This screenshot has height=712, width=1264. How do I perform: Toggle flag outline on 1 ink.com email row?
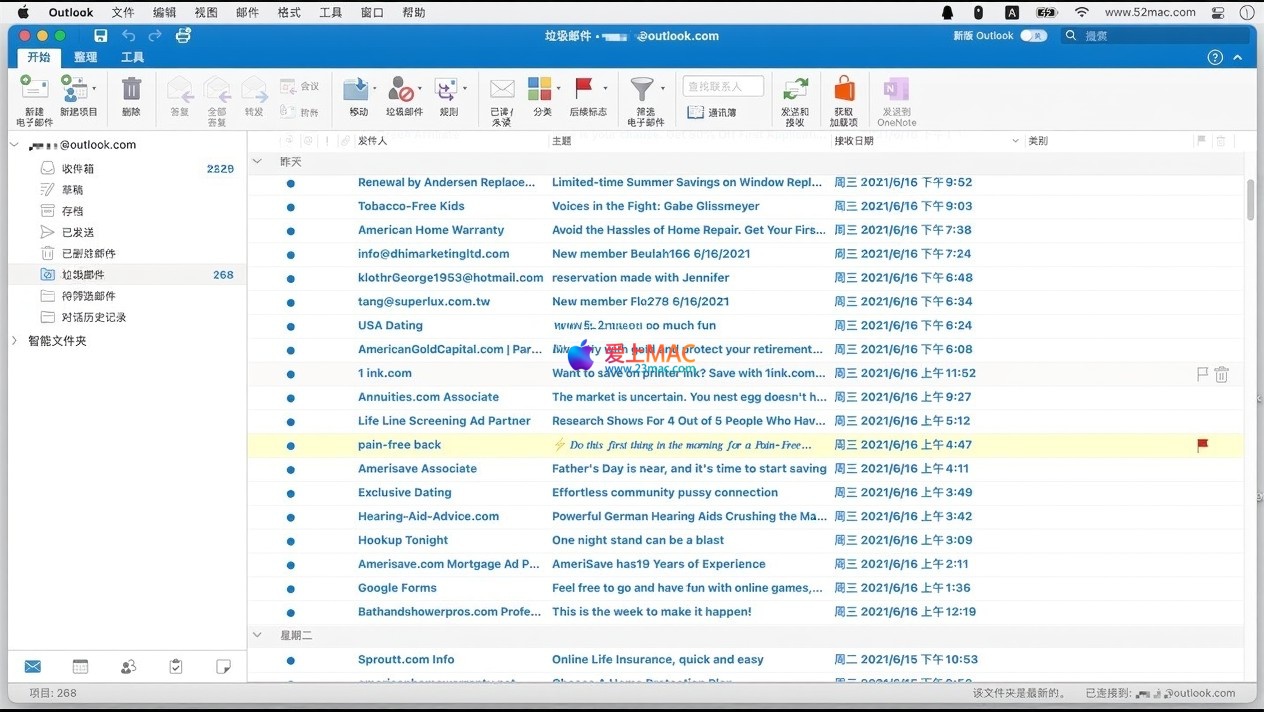coord(1202,374)
